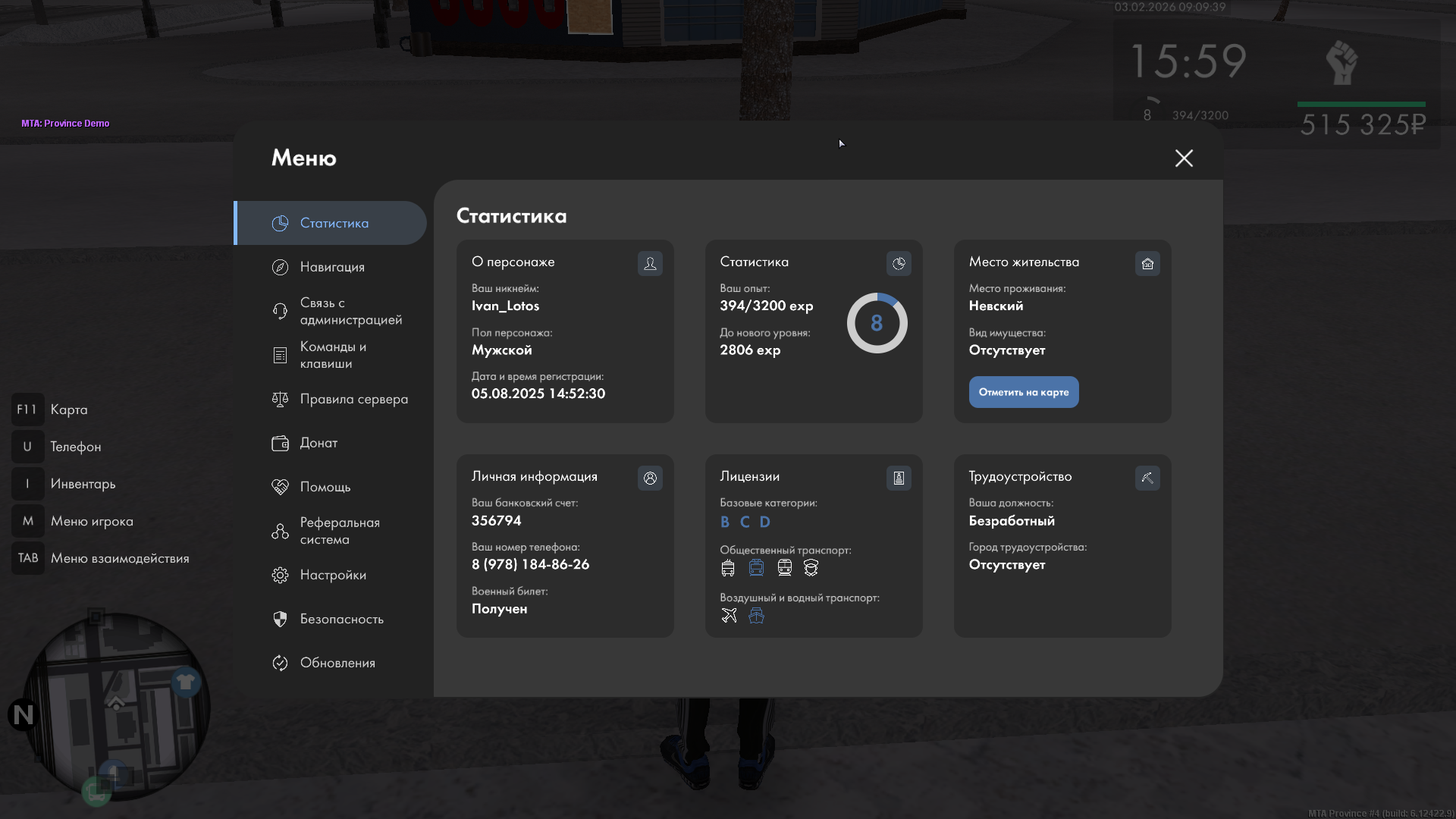Click the license document icon in Лицензии card

point(899,478)
